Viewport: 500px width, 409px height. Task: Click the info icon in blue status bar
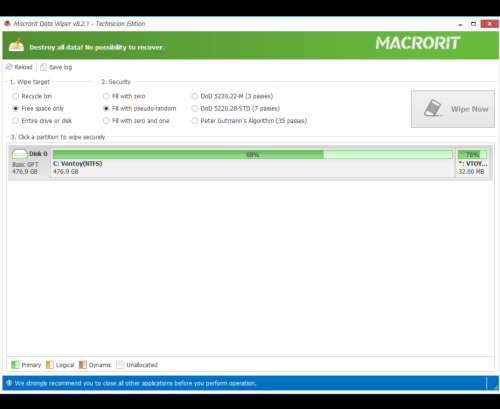point(9,383)
